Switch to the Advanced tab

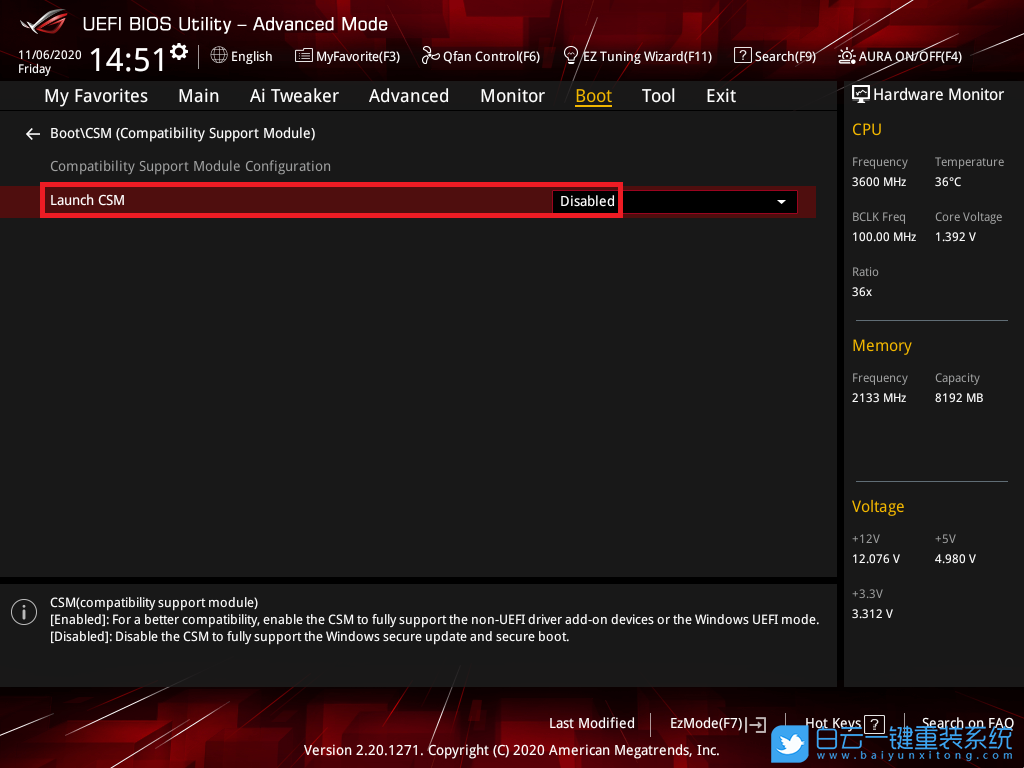tap(408, 96)
